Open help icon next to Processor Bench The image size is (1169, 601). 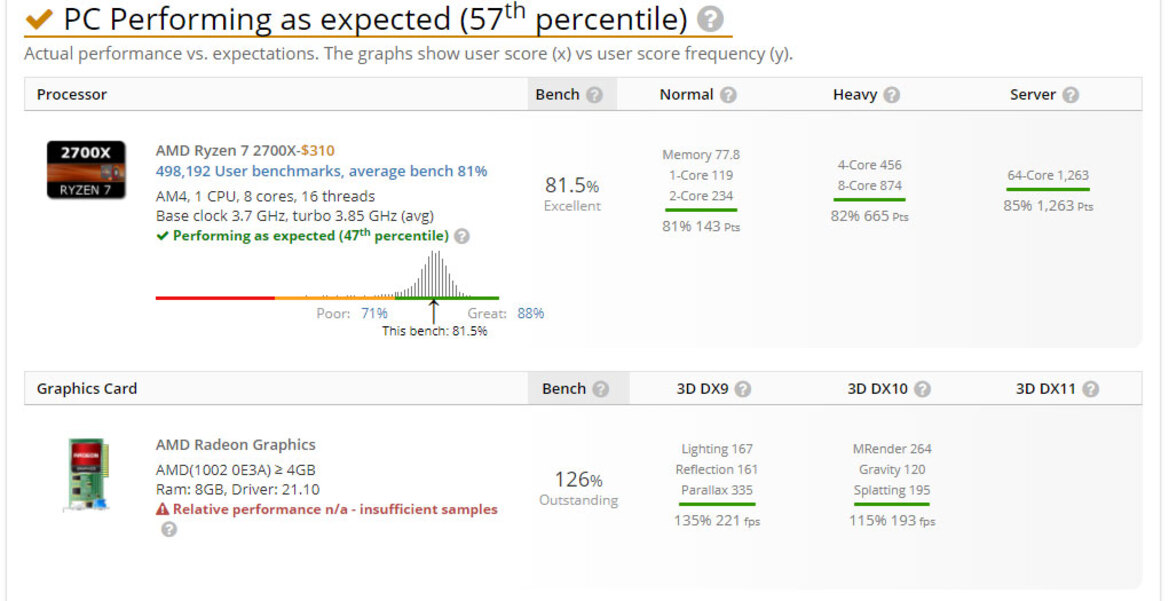click(594, 95)
